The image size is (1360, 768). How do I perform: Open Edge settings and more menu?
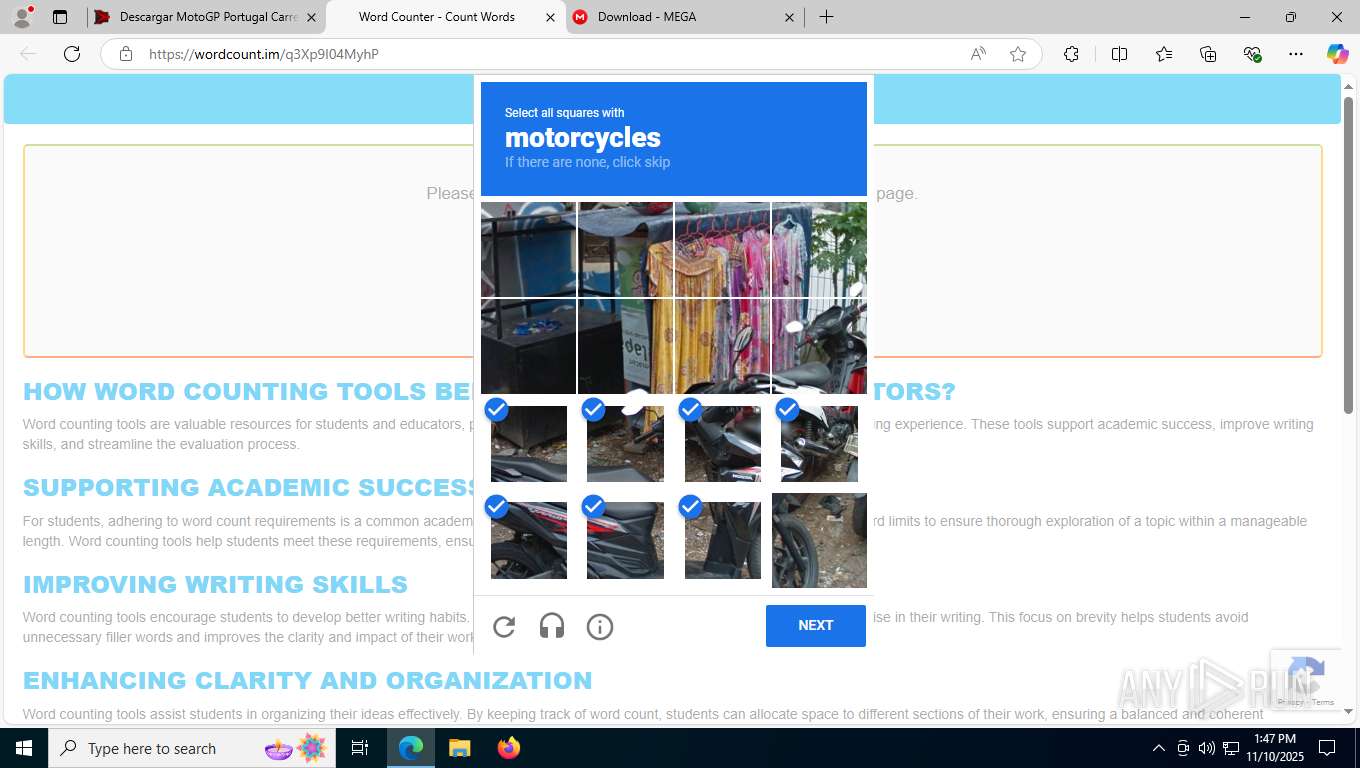(x=1296, y=54)
